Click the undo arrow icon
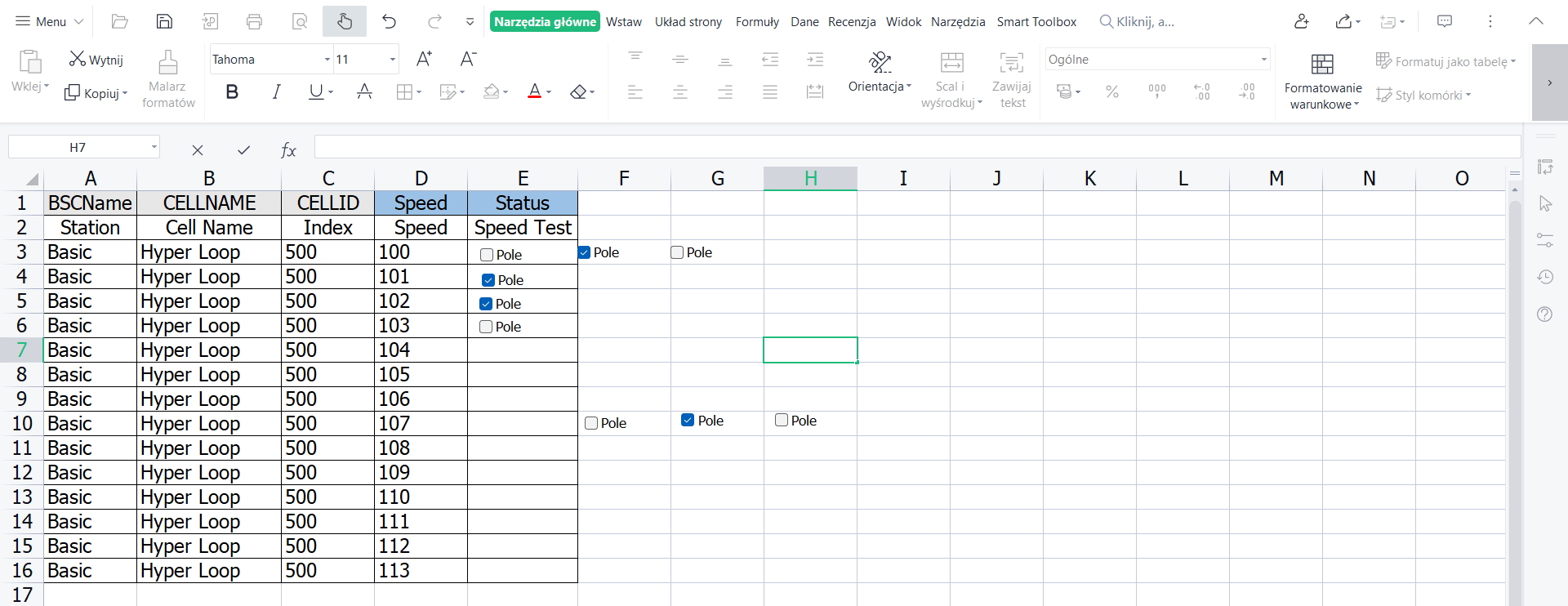This screenshot has height=606, width=1568. (x=390, y=22)
